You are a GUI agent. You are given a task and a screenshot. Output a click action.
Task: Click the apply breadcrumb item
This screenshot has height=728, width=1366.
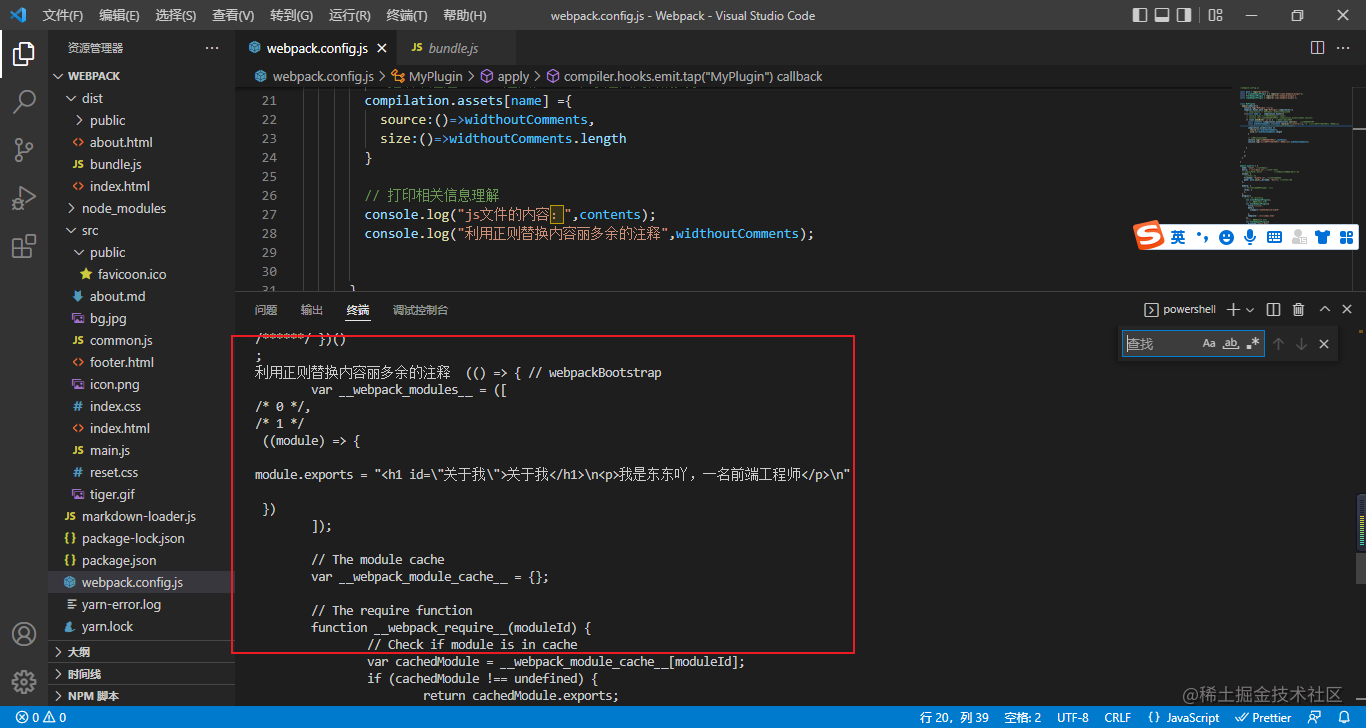pyautogui.click(x=506, y=76)
